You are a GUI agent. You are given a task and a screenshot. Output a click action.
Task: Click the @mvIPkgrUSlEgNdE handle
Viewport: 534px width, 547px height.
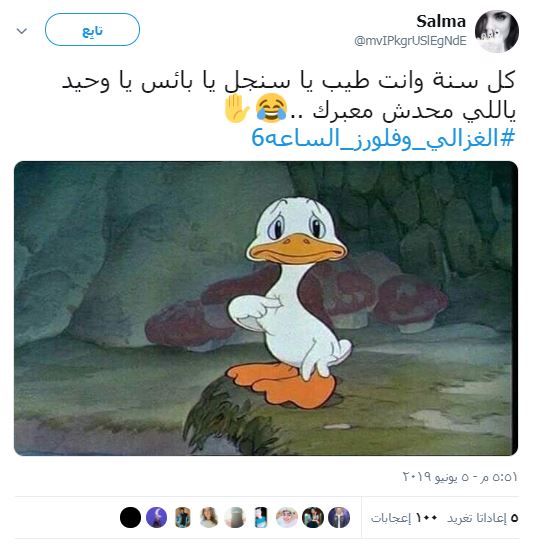coord(410,41)
